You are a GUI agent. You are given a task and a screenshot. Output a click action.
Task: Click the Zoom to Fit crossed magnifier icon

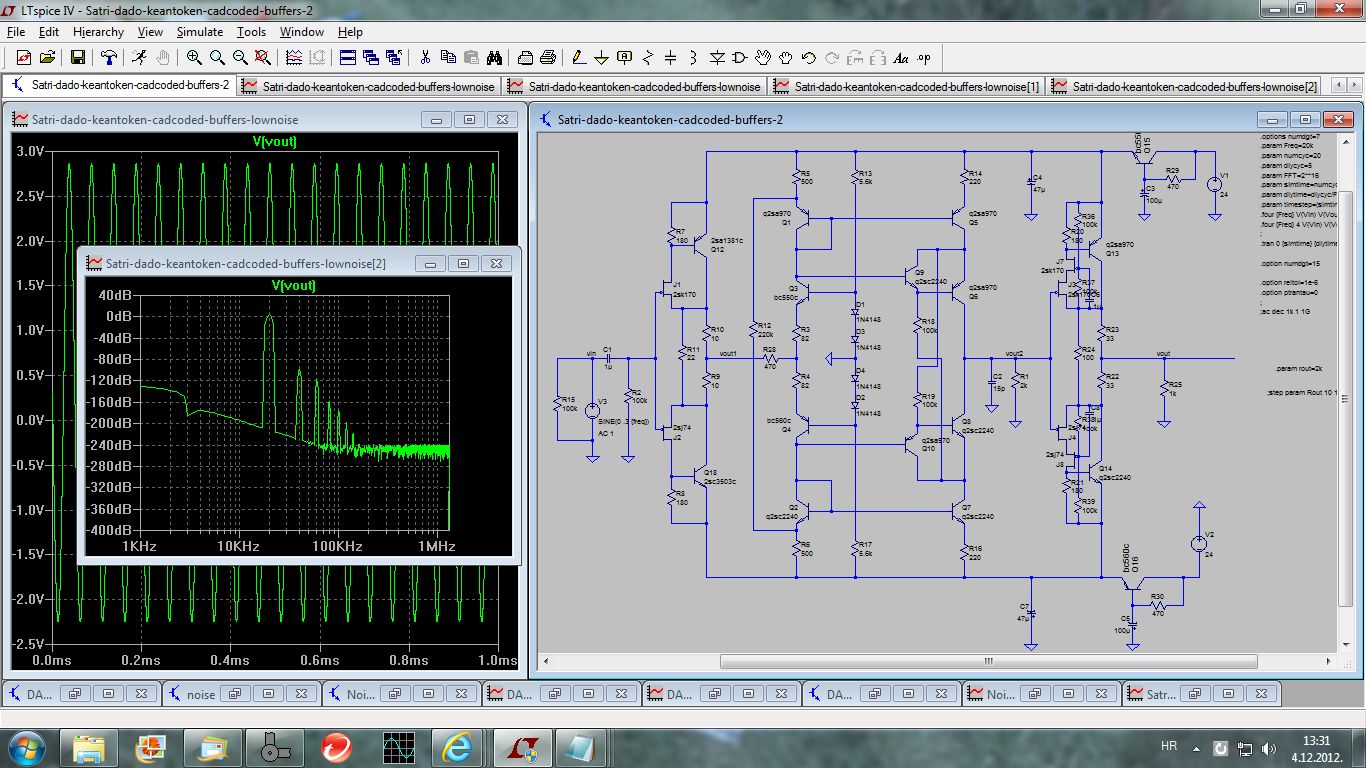coord(263,57)
